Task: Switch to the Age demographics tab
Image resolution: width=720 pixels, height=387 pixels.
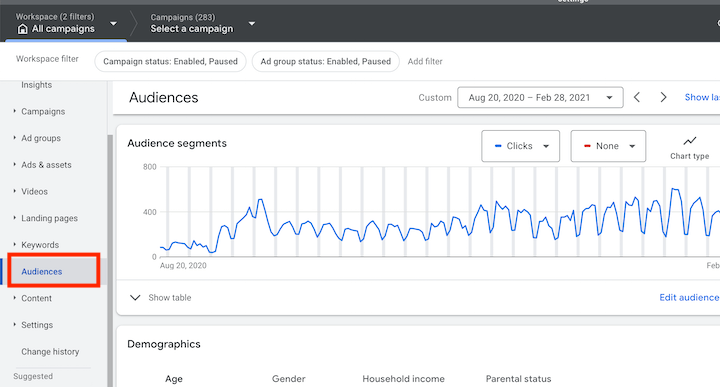Action: point(174,379)
